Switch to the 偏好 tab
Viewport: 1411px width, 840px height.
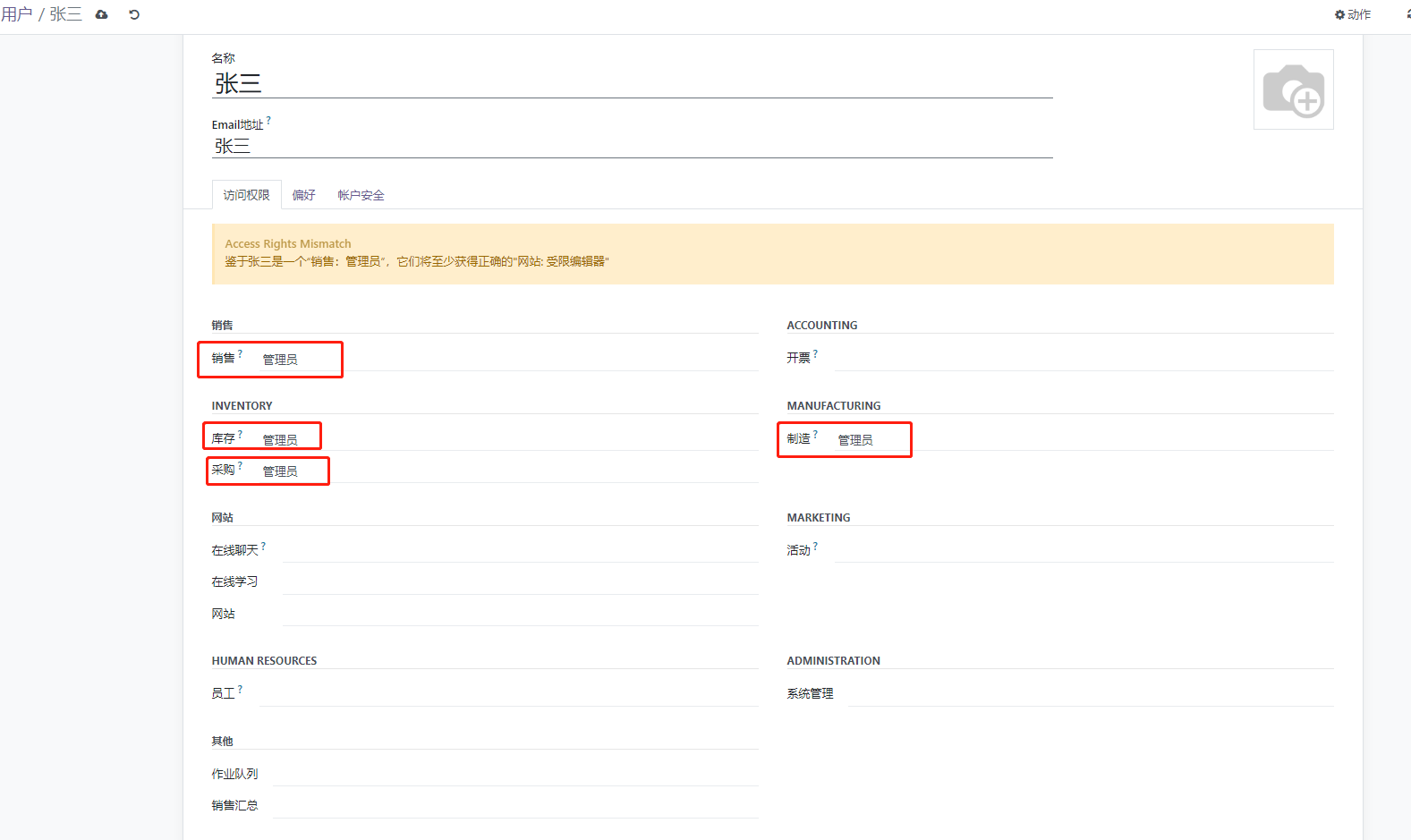[303, 195]
